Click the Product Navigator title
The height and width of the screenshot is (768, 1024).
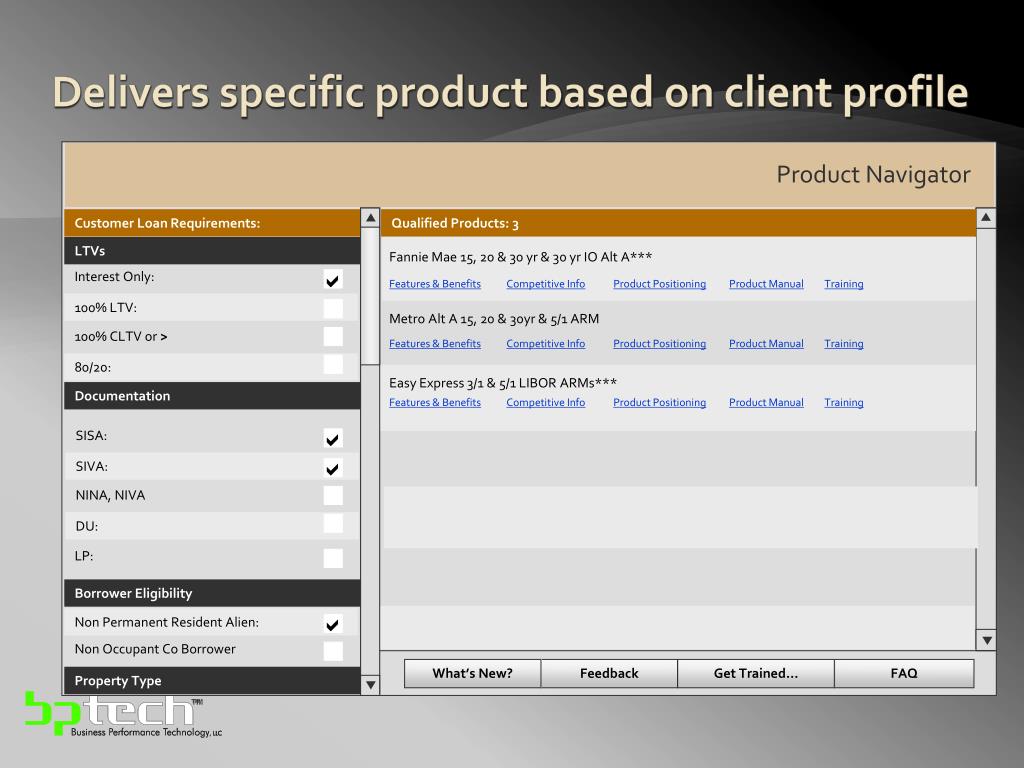click(873, 174)
